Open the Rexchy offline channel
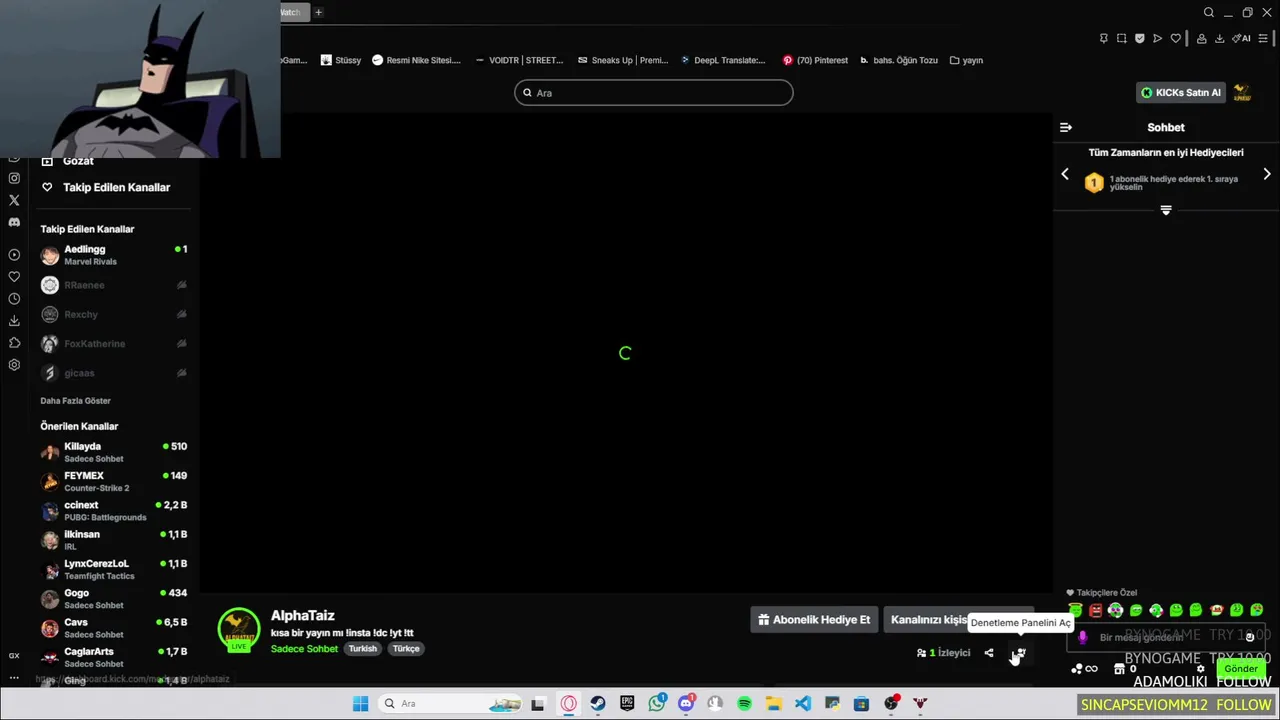1280x720 pixels. coord(114,314)
